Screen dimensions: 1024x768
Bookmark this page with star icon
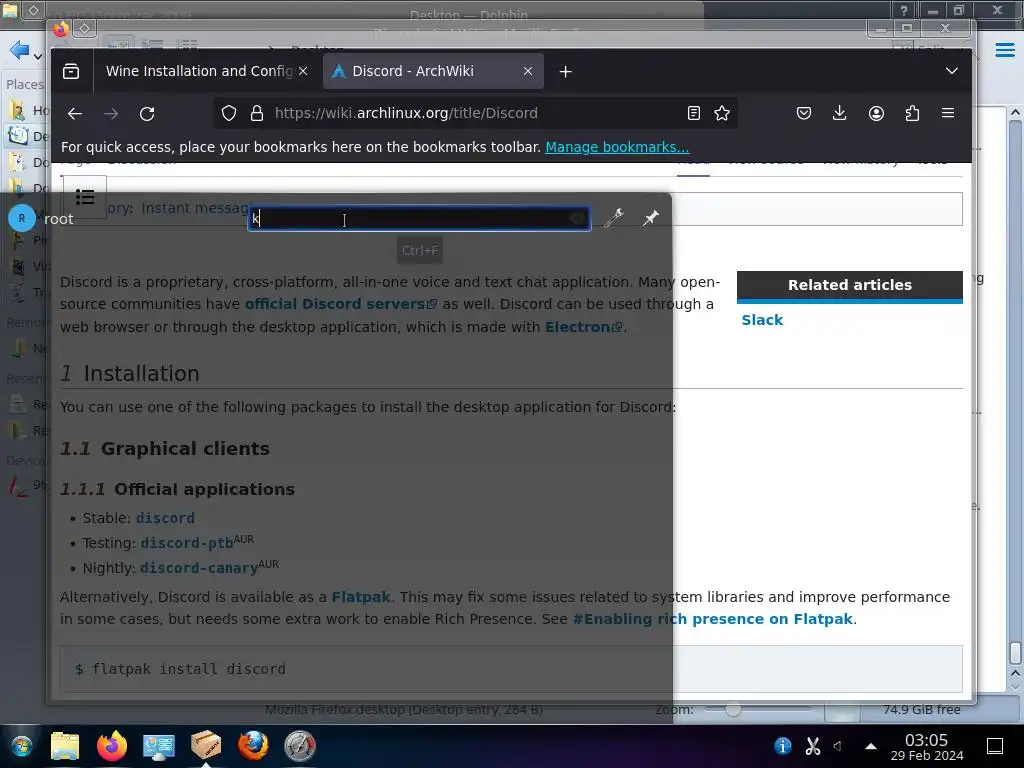tap(722, 114)
